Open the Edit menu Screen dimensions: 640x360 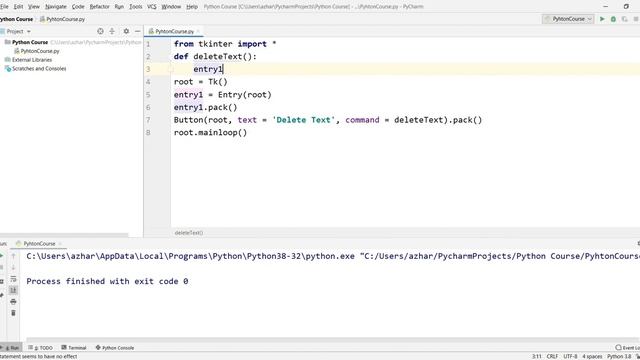point(18,7)
